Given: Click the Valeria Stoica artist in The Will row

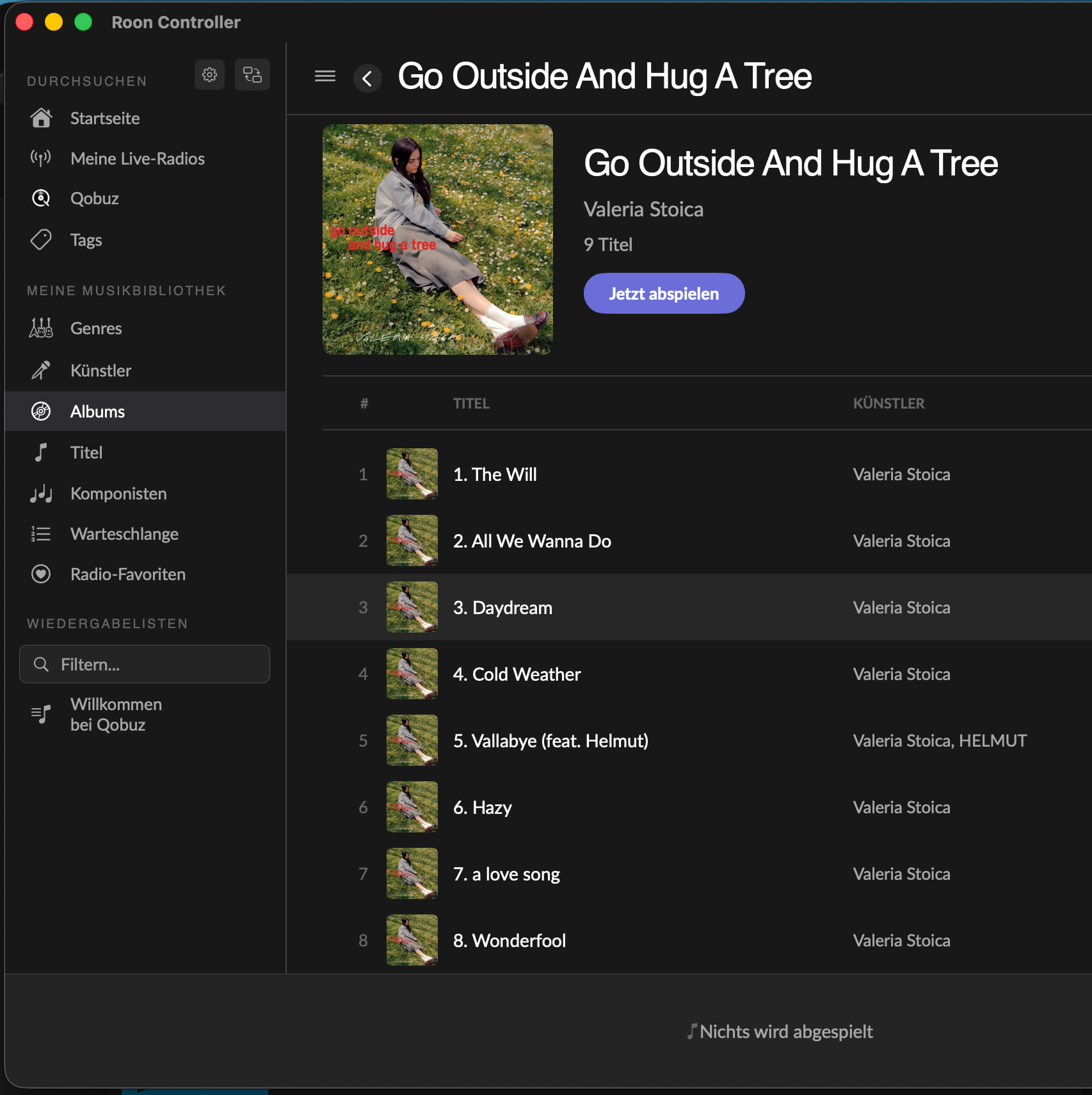Looking at the screenshot, I should point(901,474).
